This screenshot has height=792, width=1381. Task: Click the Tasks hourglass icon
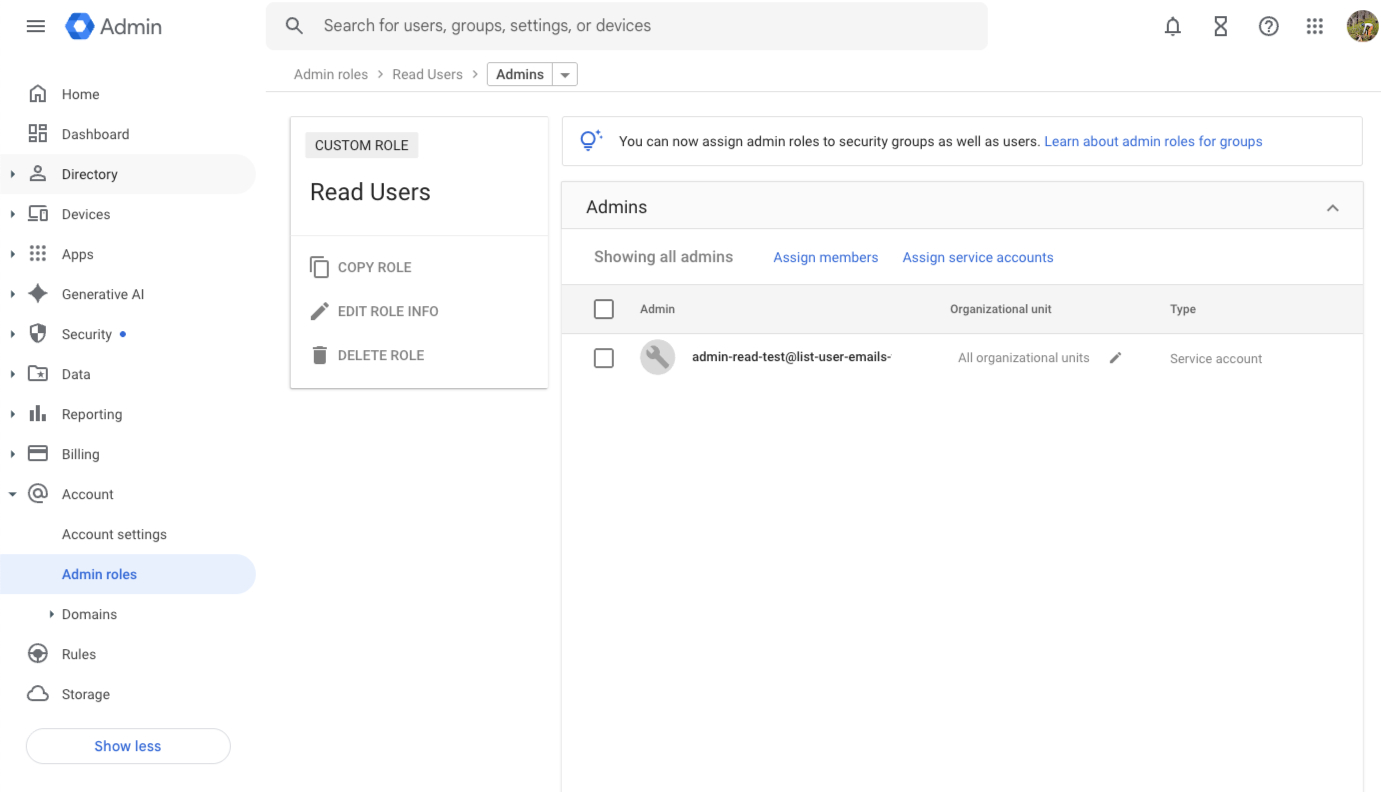click(x=1220, y=26)
